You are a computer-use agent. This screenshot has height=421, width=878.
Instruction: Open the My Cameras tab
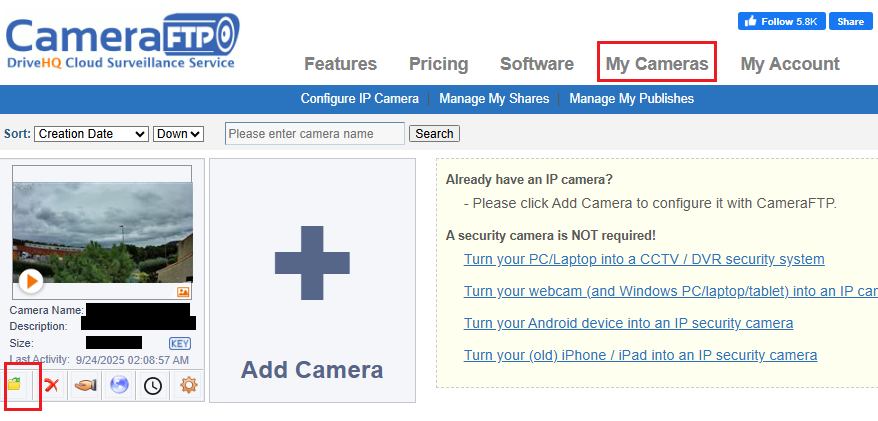[657, 64]
